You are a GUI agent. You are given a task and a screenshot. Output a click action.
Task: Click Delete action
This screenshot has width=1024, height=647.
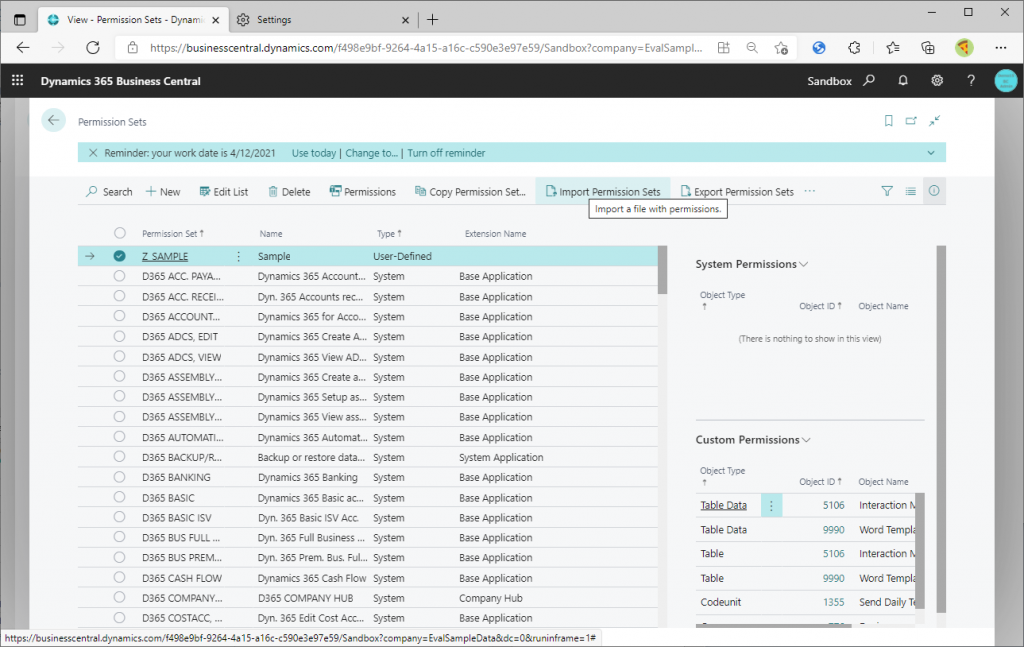[x=289, y=191]
